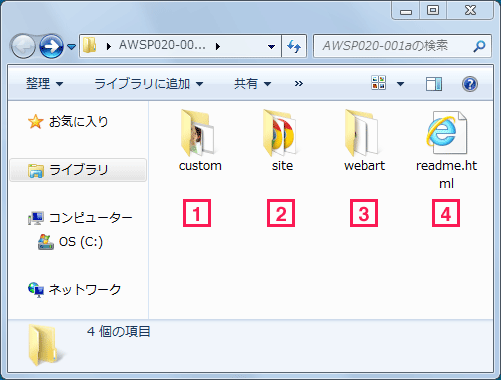The width and height of the screenshot is (501, 380).
Task: Click the folder thumbnail in details pane
Action: tap(46, 345)
